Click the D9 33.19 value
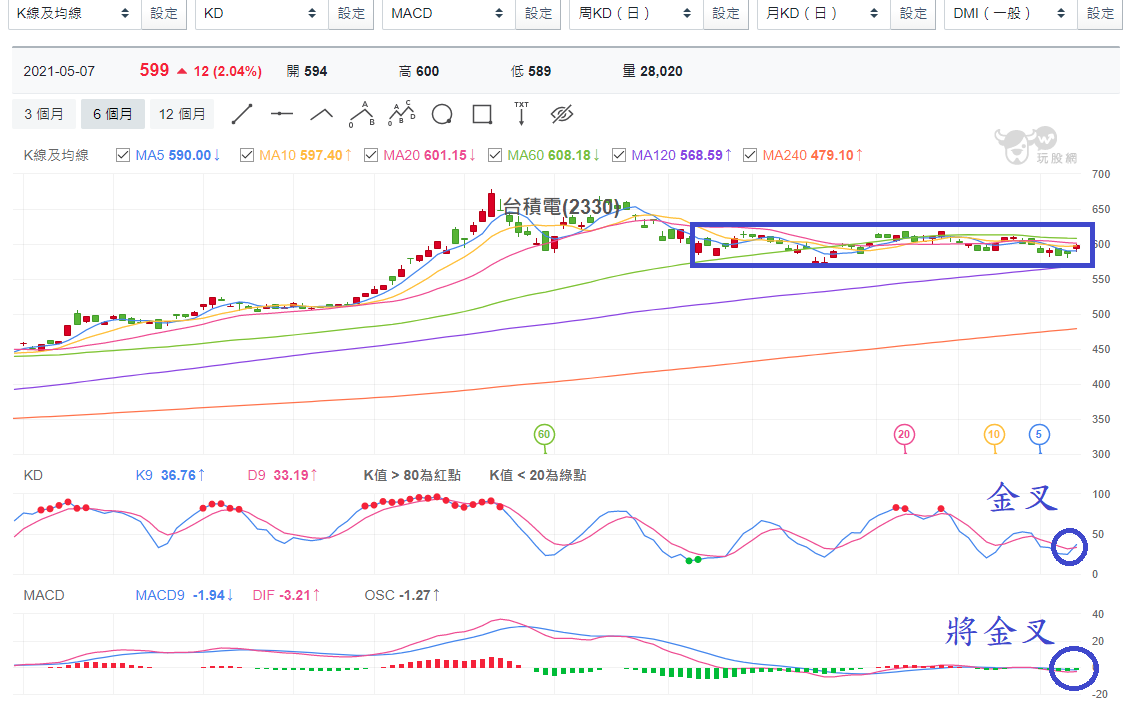 click(x=283, y=475)
